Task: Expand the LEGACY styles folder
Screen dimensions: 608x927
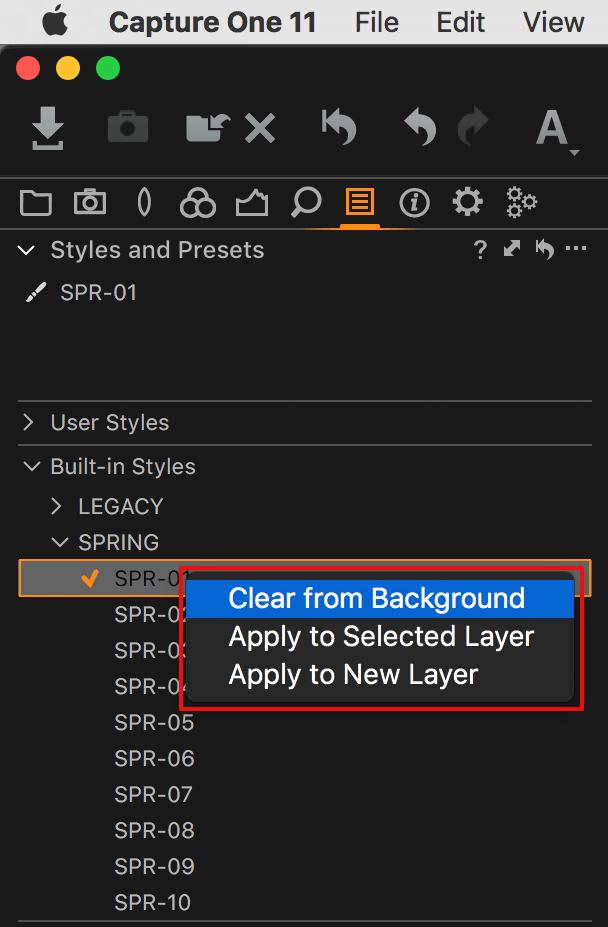Action: coord(57,506)
